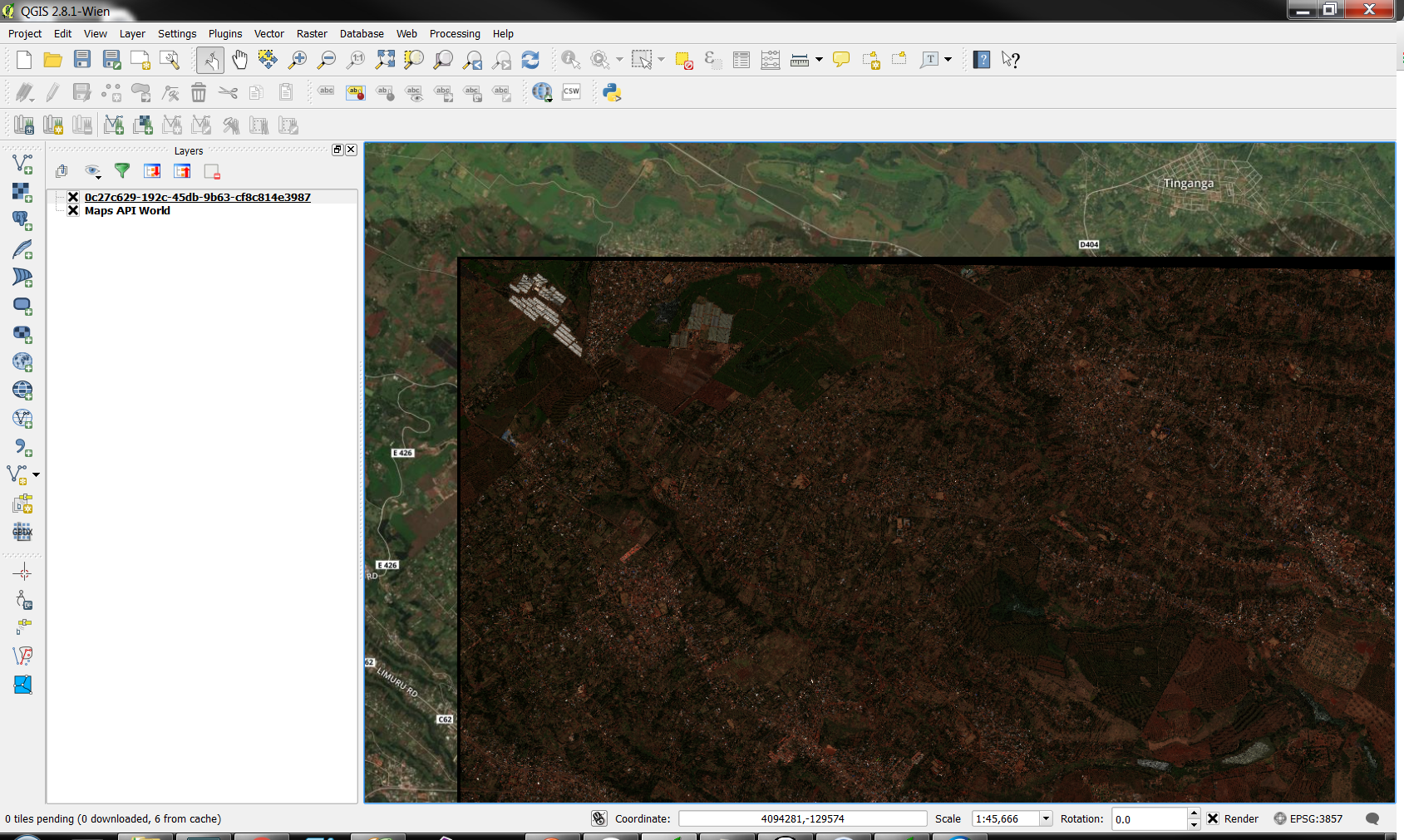Screen dimensions: 1404x840
Task: Open the Scale dropdown list
Action: (x=1046, y=818)
